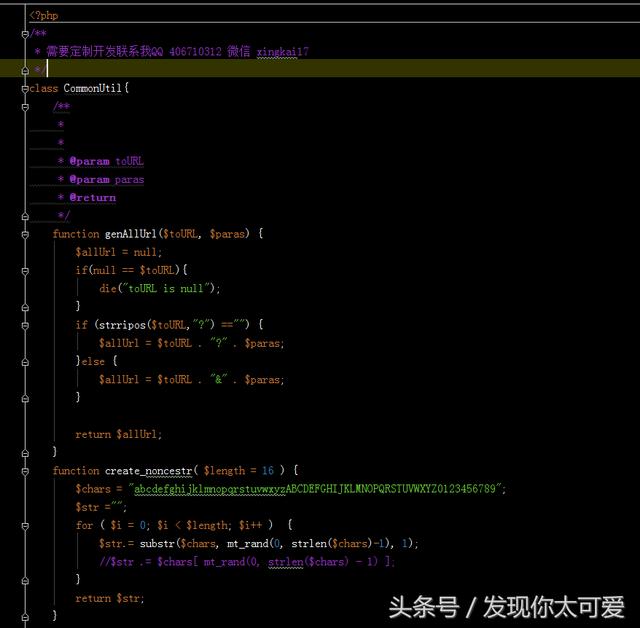Click the @param paras doc line
The width and height of the screenshot is (640, 628).
coord(101,180)
